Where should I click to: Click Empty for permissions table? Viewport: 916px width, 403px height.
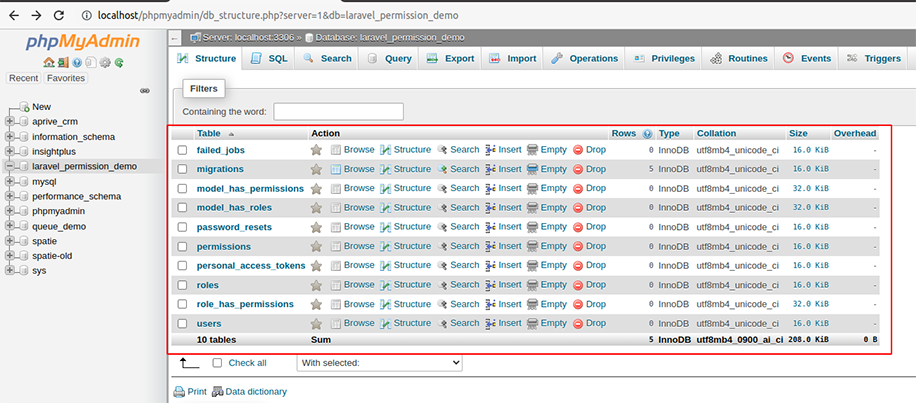tap(547, 246)
